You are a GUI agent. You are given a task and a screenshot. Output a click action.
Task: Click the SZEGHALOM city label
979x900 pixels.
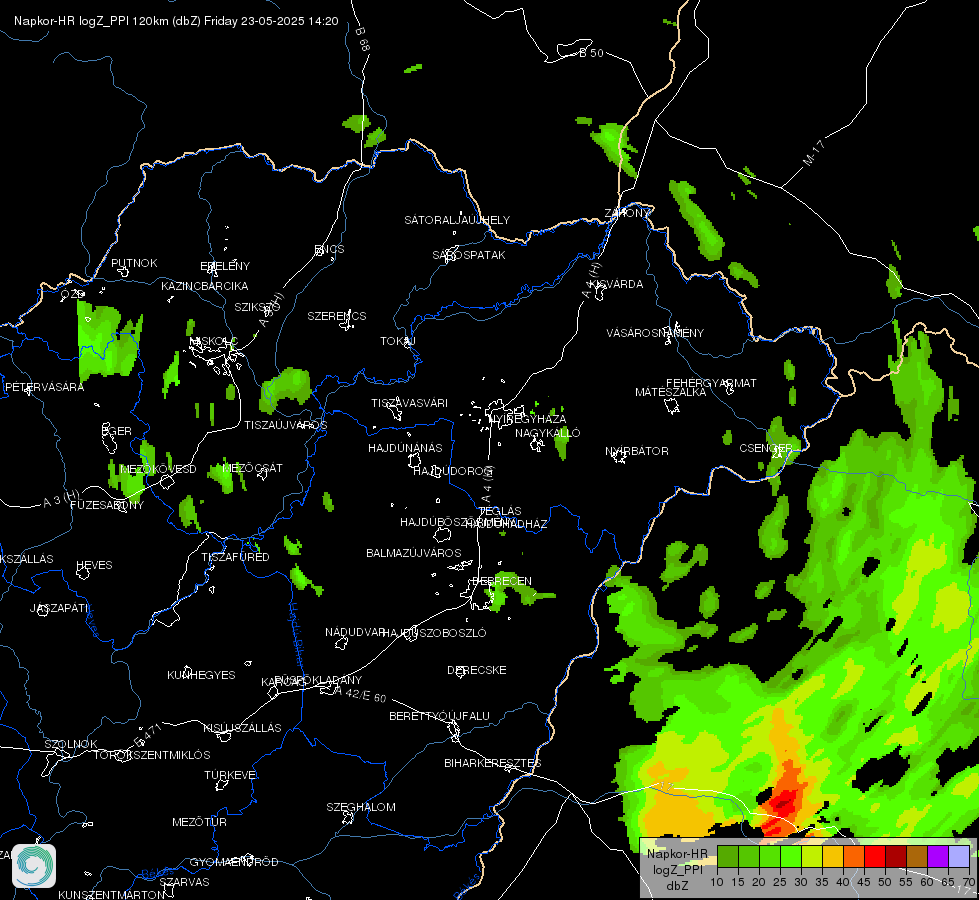coord(361,807)
